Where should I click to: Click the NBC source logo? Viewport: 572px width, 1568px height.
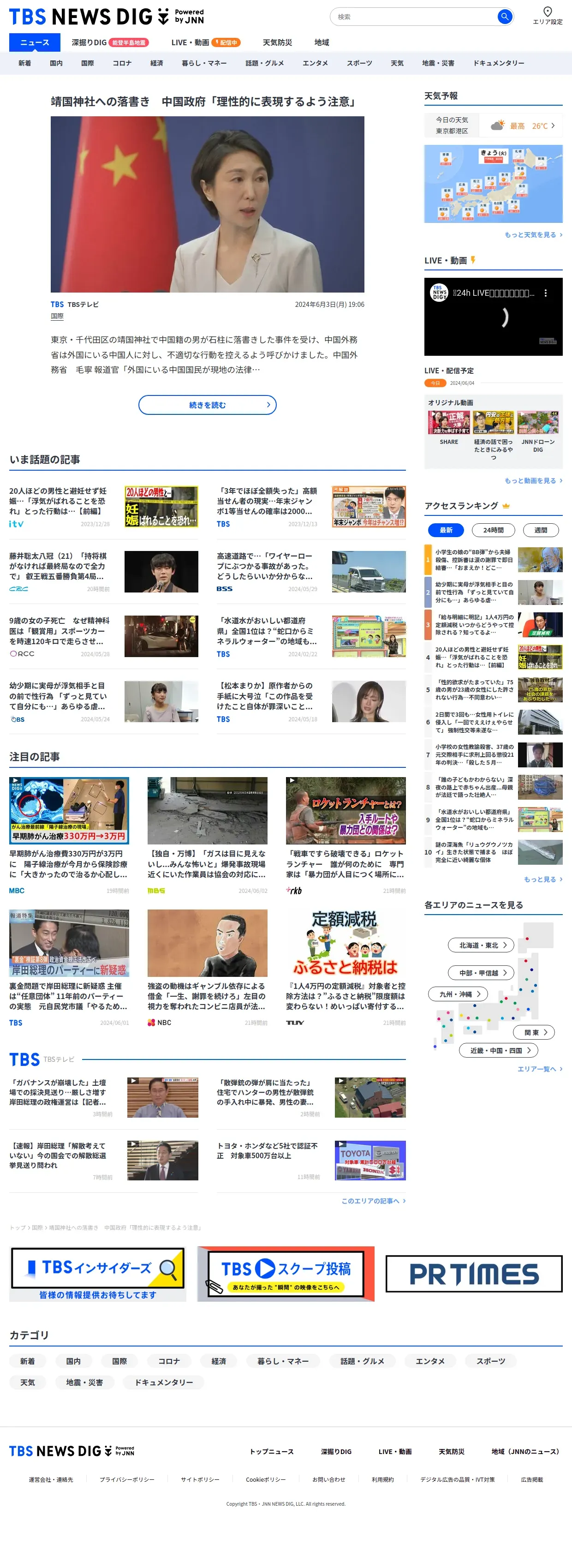(x=160, y=1023)
